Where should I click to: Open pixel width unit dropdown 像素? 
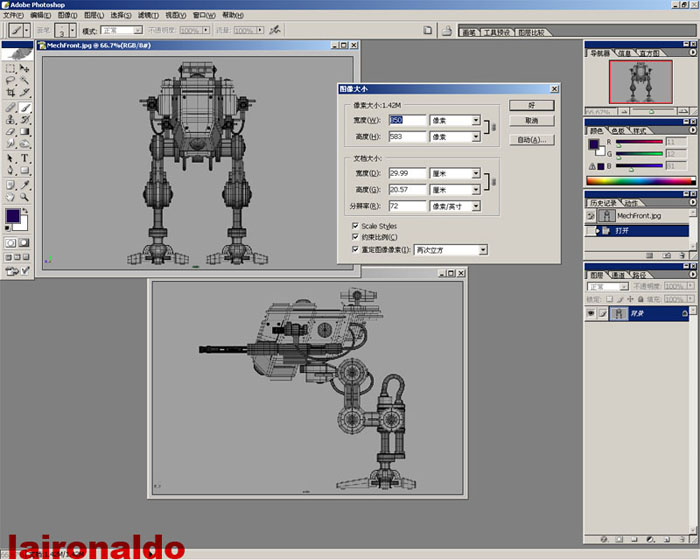[456, 120]
